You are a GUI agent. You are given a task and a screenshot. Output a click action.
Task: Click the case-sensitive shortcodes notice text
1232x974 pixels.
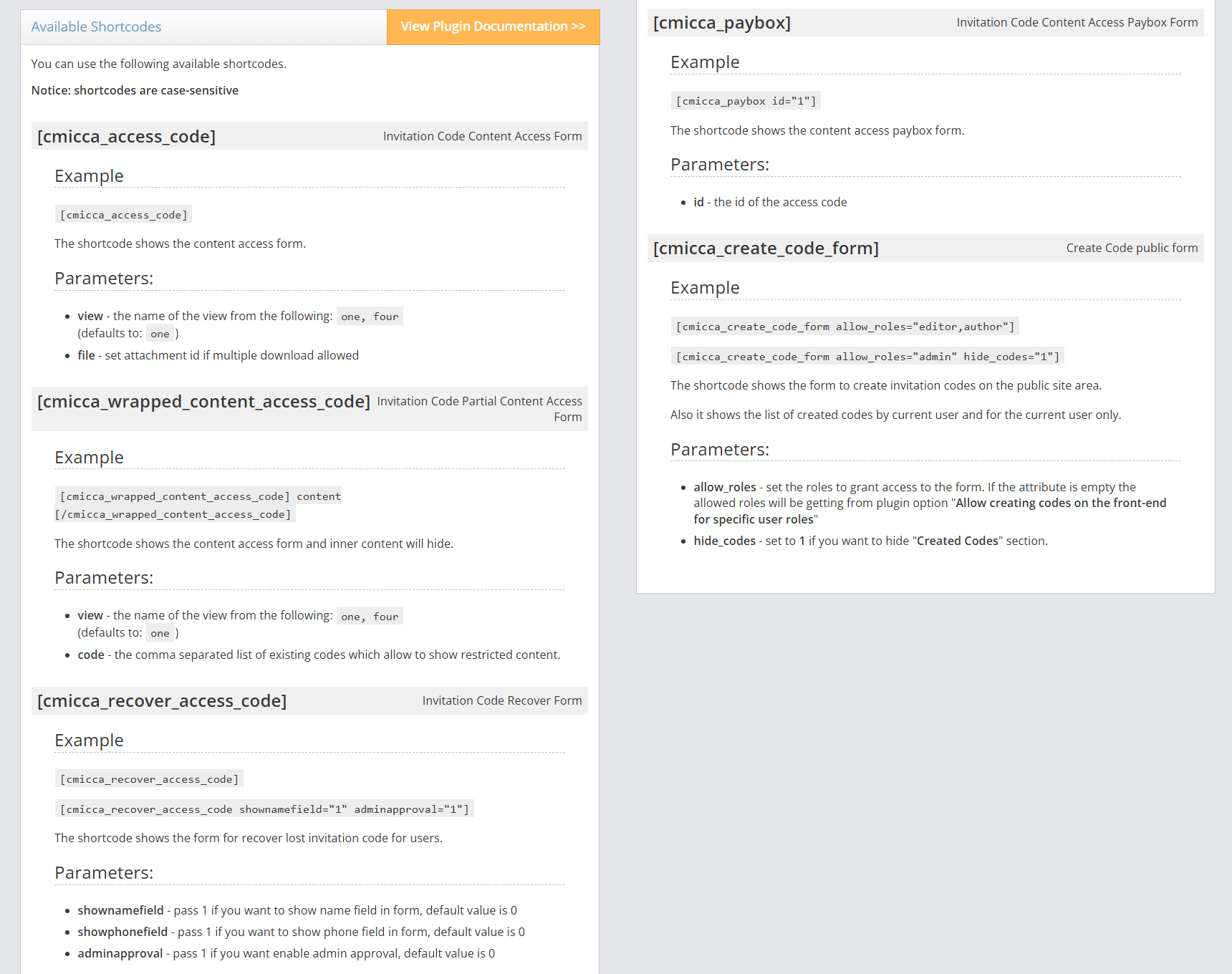pyautogui.click(x=135, y=90)
